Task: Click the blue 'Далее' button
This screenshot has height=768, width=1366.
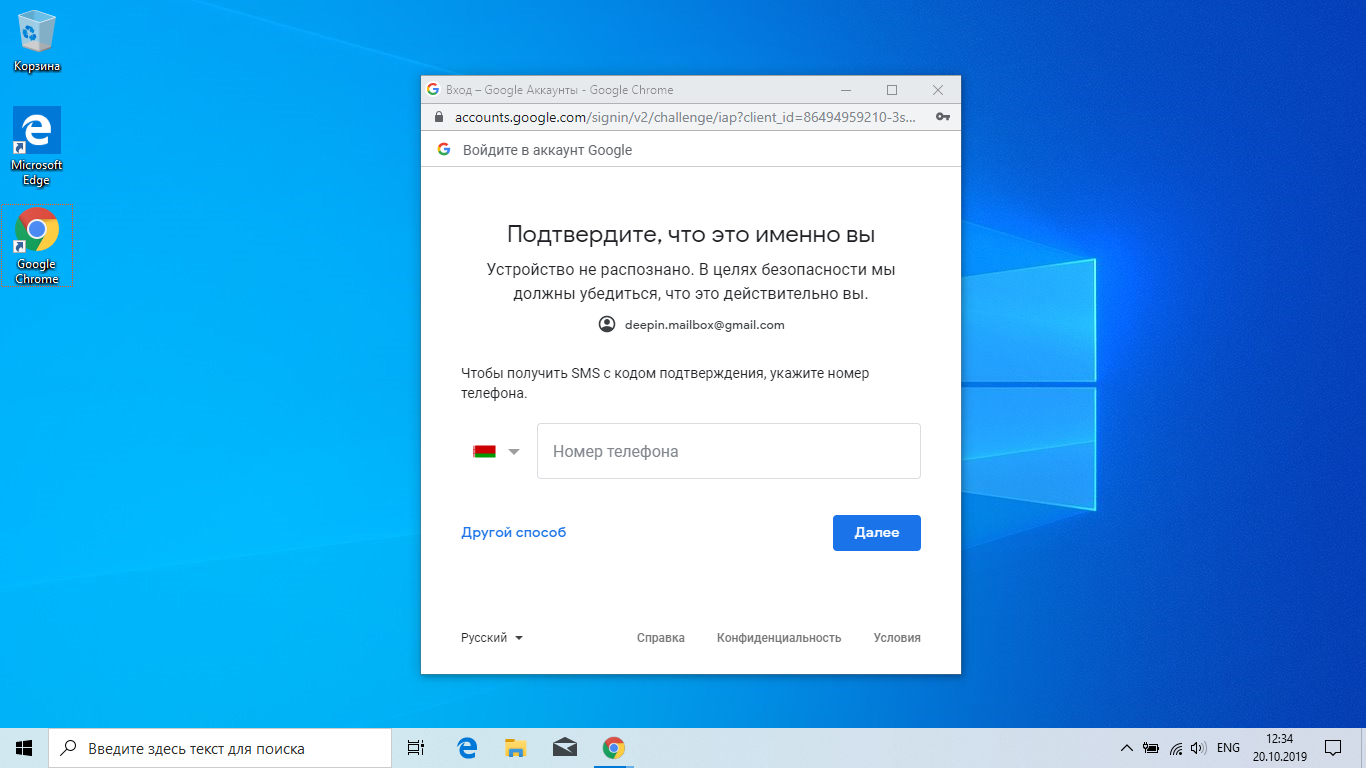Action: tap(877, 533)
